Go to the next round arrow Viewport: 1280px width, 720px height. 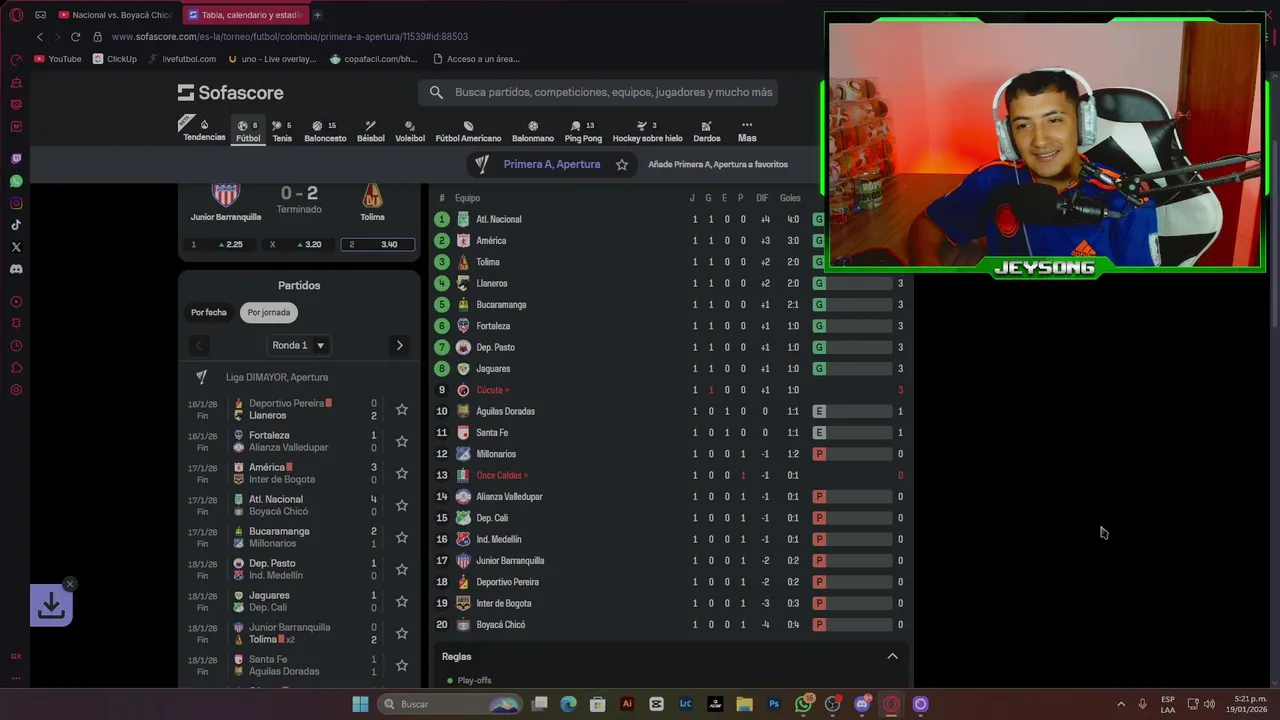click(x=399, y=345)
